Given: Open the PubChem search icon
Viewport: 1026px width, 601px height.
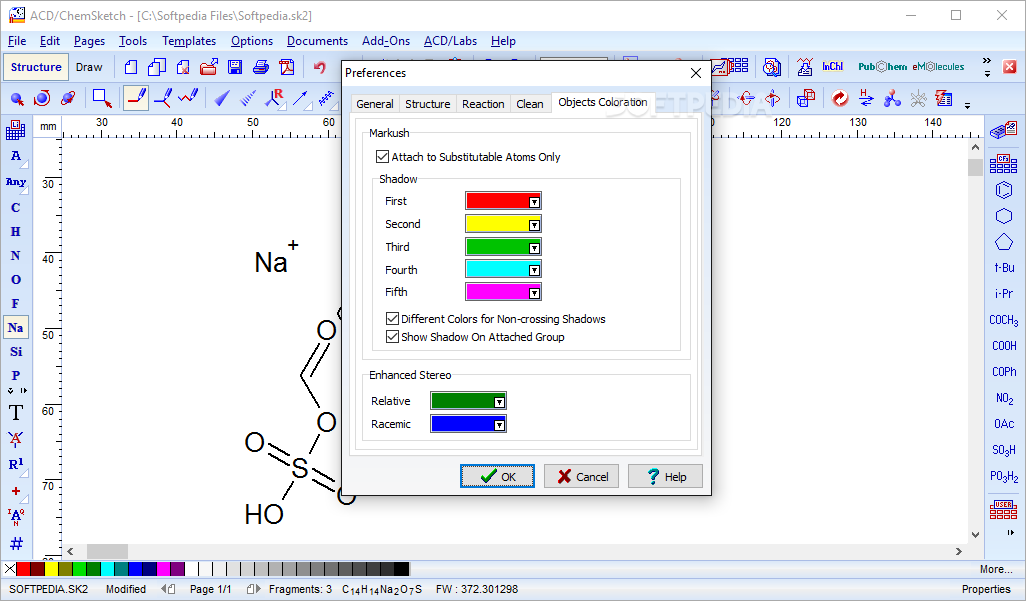Looking at the screenshot, I should (x=882, y=66).
